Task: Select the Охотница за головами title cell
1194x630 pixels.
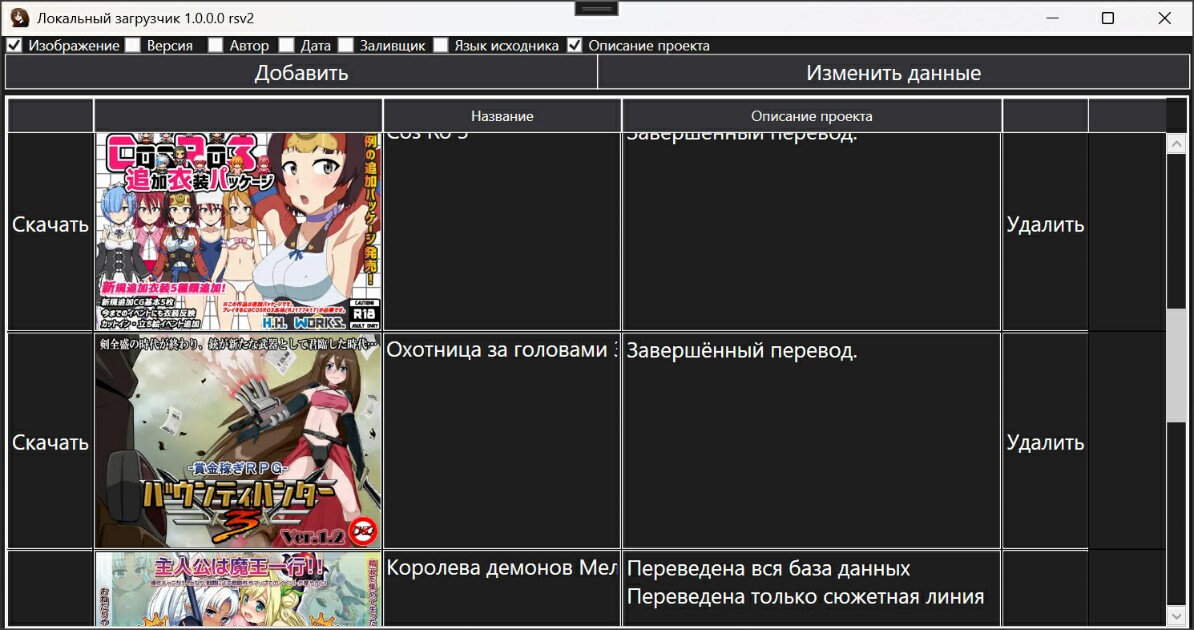Action: pos(502,440)
